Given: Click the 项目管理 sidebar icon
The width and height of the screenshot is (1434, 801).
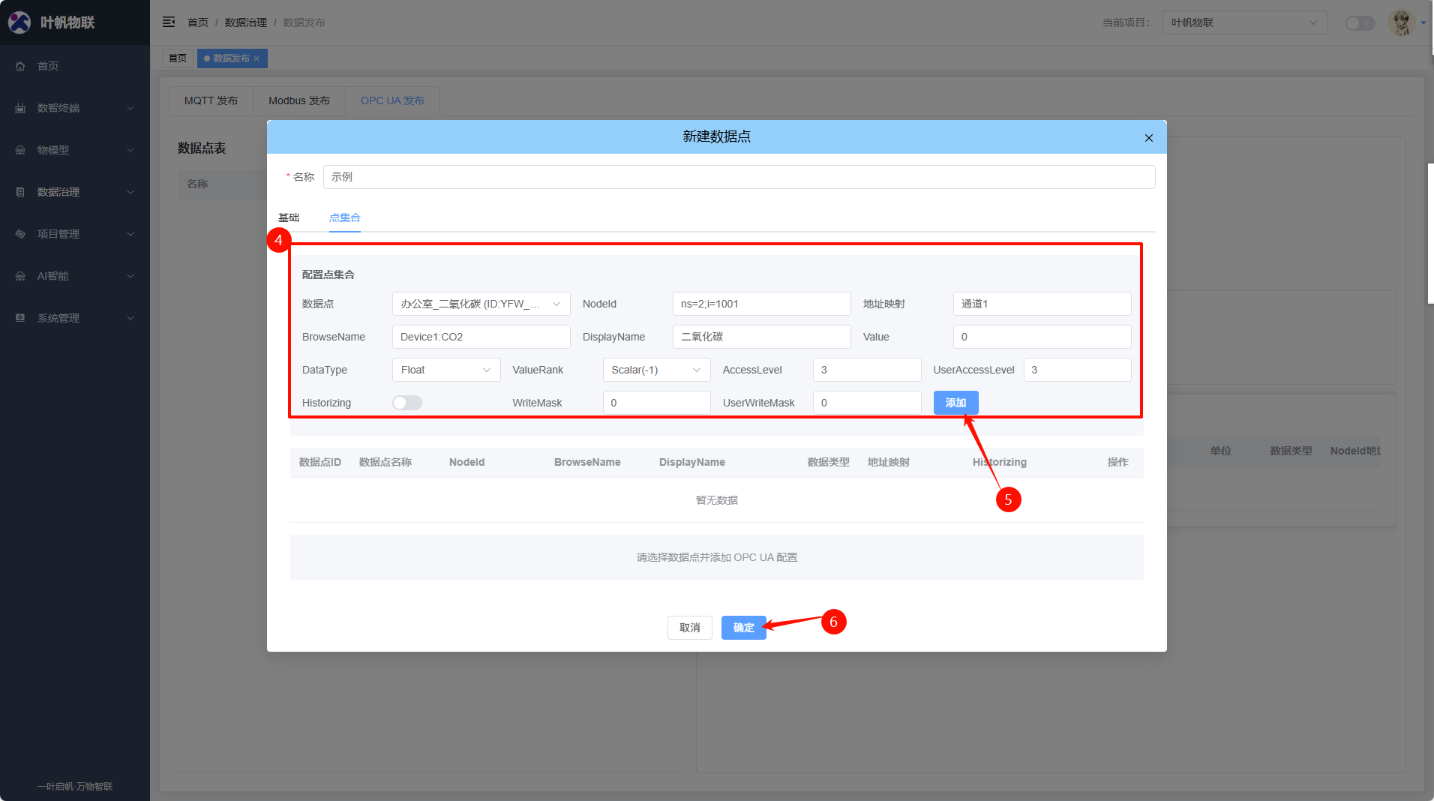Looking at the screenshot, I should pyautogui.click(x=20, y=234).
